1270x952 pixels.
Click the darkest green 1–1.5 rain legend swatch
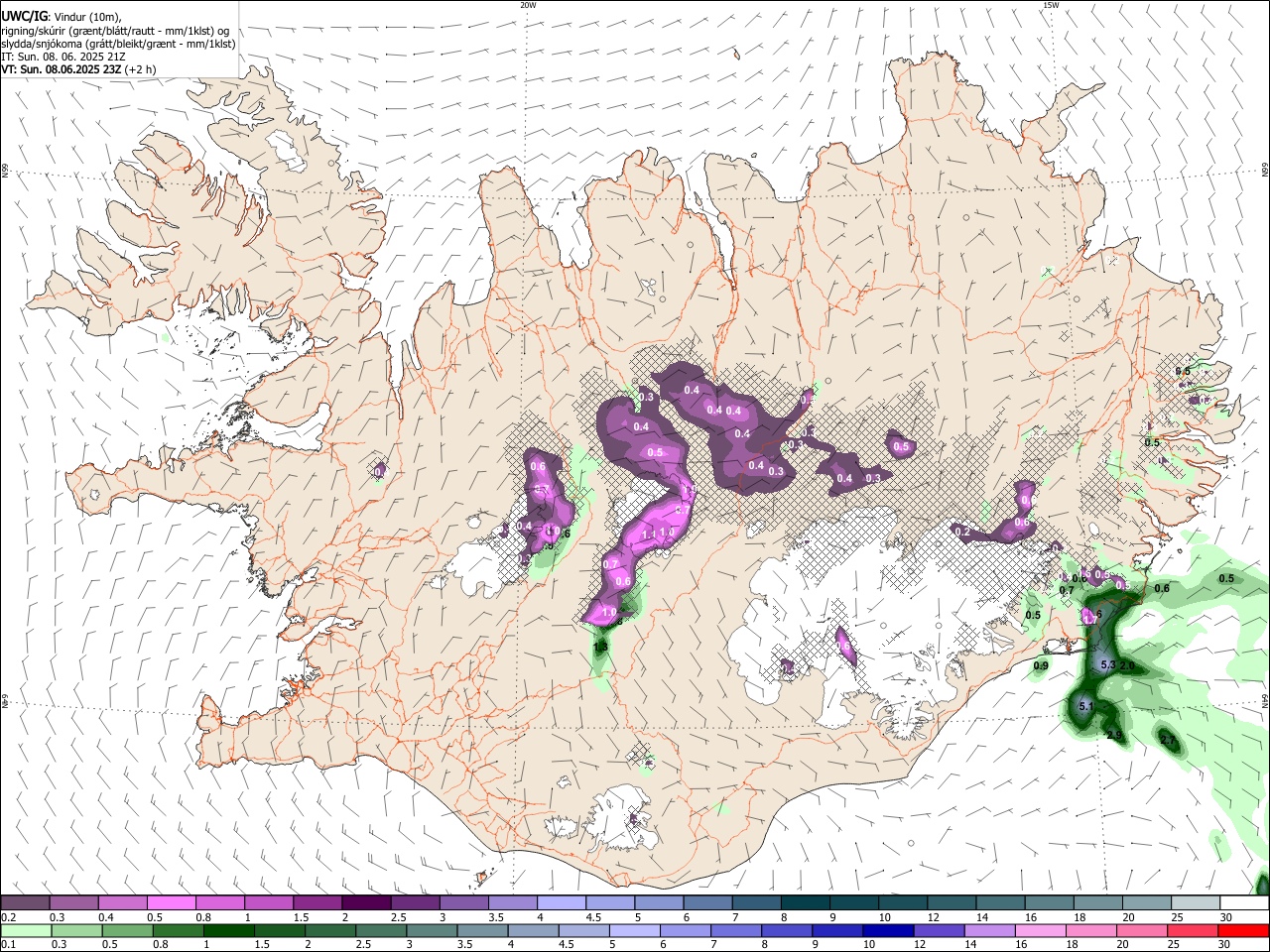tap(228, 930)
